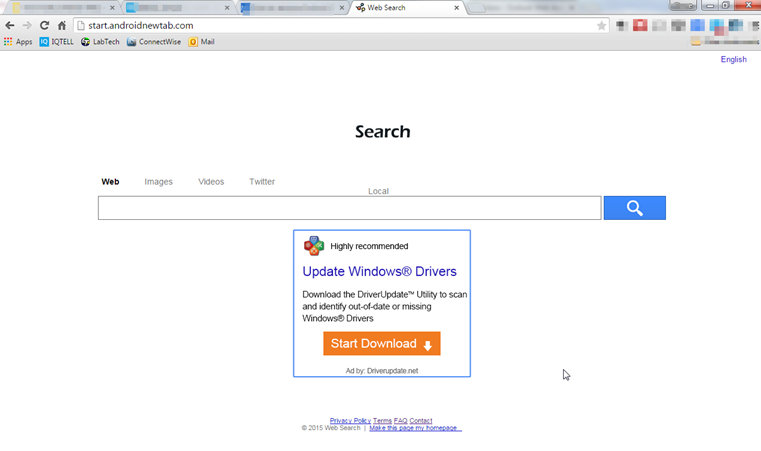Open a new browser tab
This screenshot has height=451, width=761.
pyautogui.click(x=477, y=8)
